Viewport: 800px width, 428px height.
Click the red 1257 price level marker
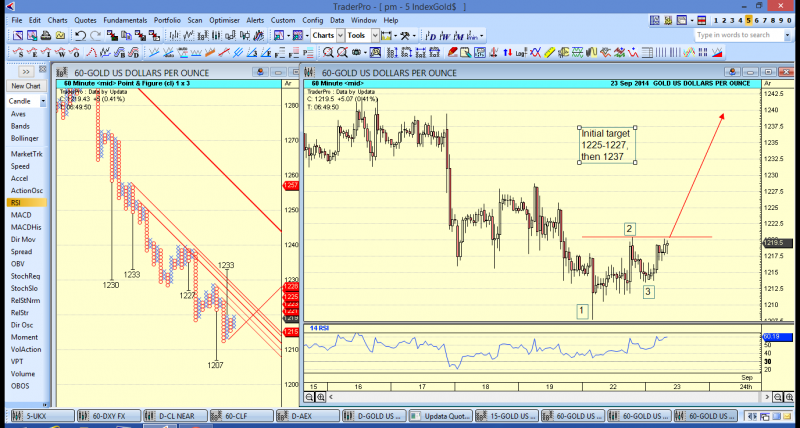[x=292, y=186]
